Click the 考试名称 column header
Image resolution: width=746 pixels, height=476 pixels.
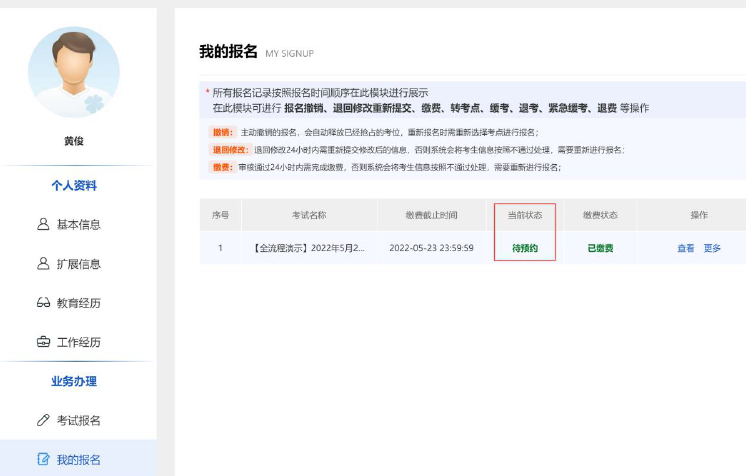tap(309, 215)
